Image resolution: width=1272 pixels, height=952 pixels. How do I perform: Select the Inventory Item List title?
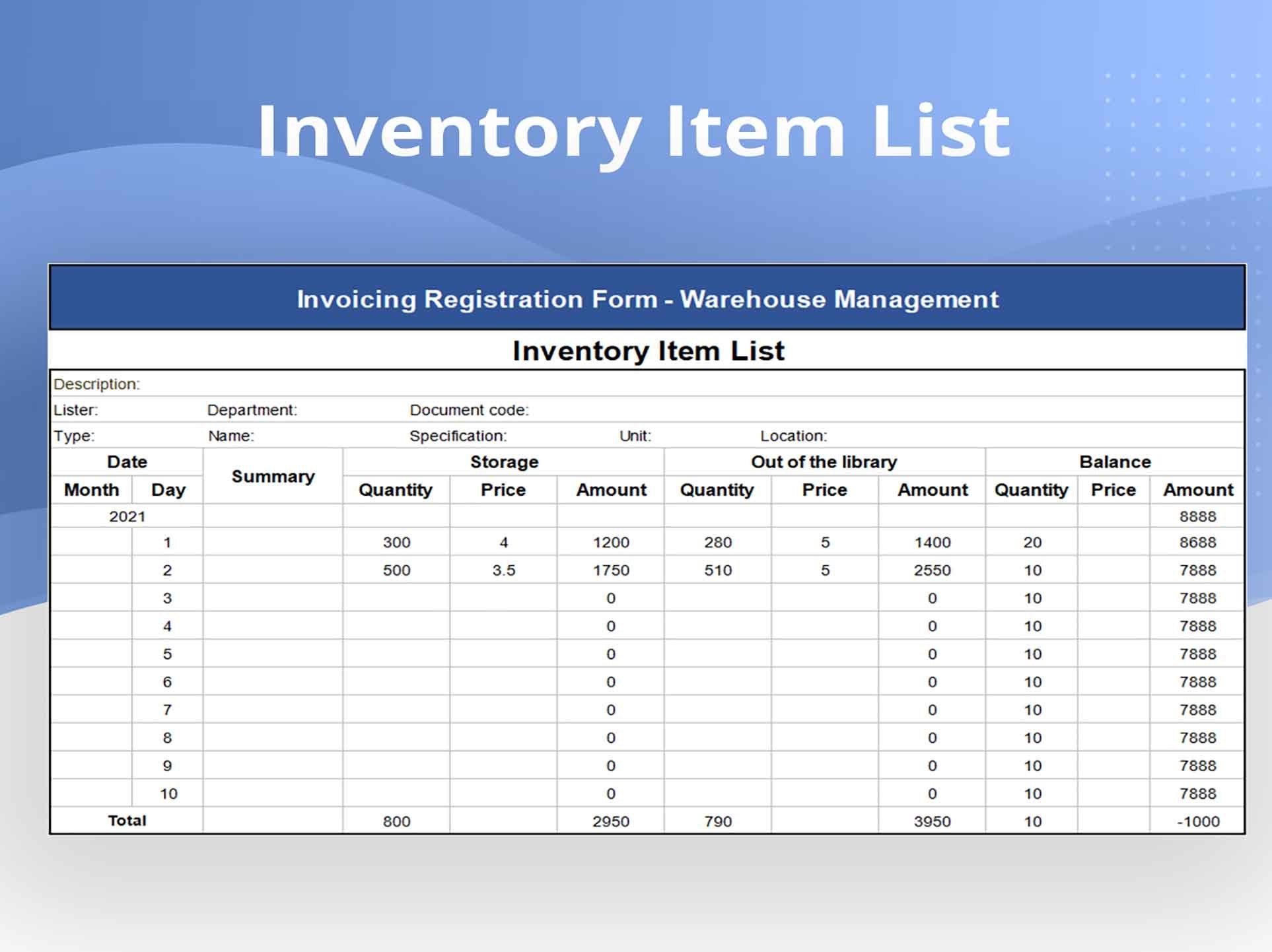[648, 351]
